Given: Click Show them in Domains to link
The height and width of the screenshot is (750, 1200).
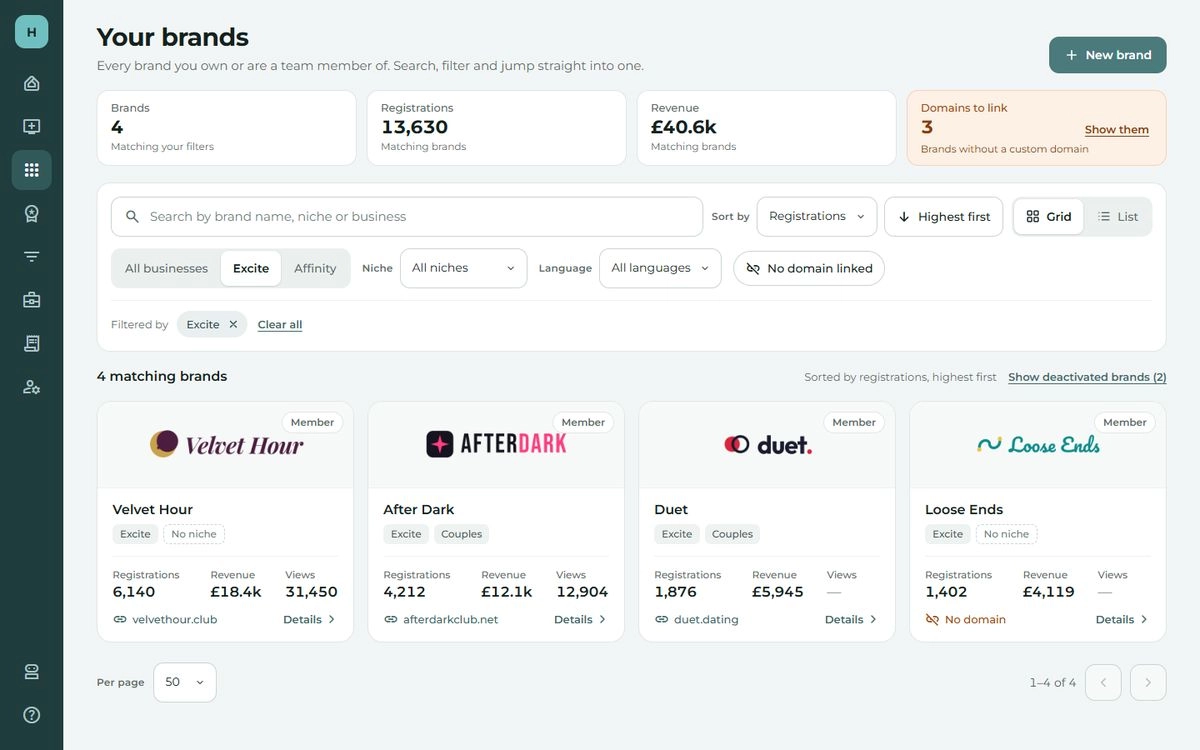Looking at the screenshot, I should pos(1117,130).
